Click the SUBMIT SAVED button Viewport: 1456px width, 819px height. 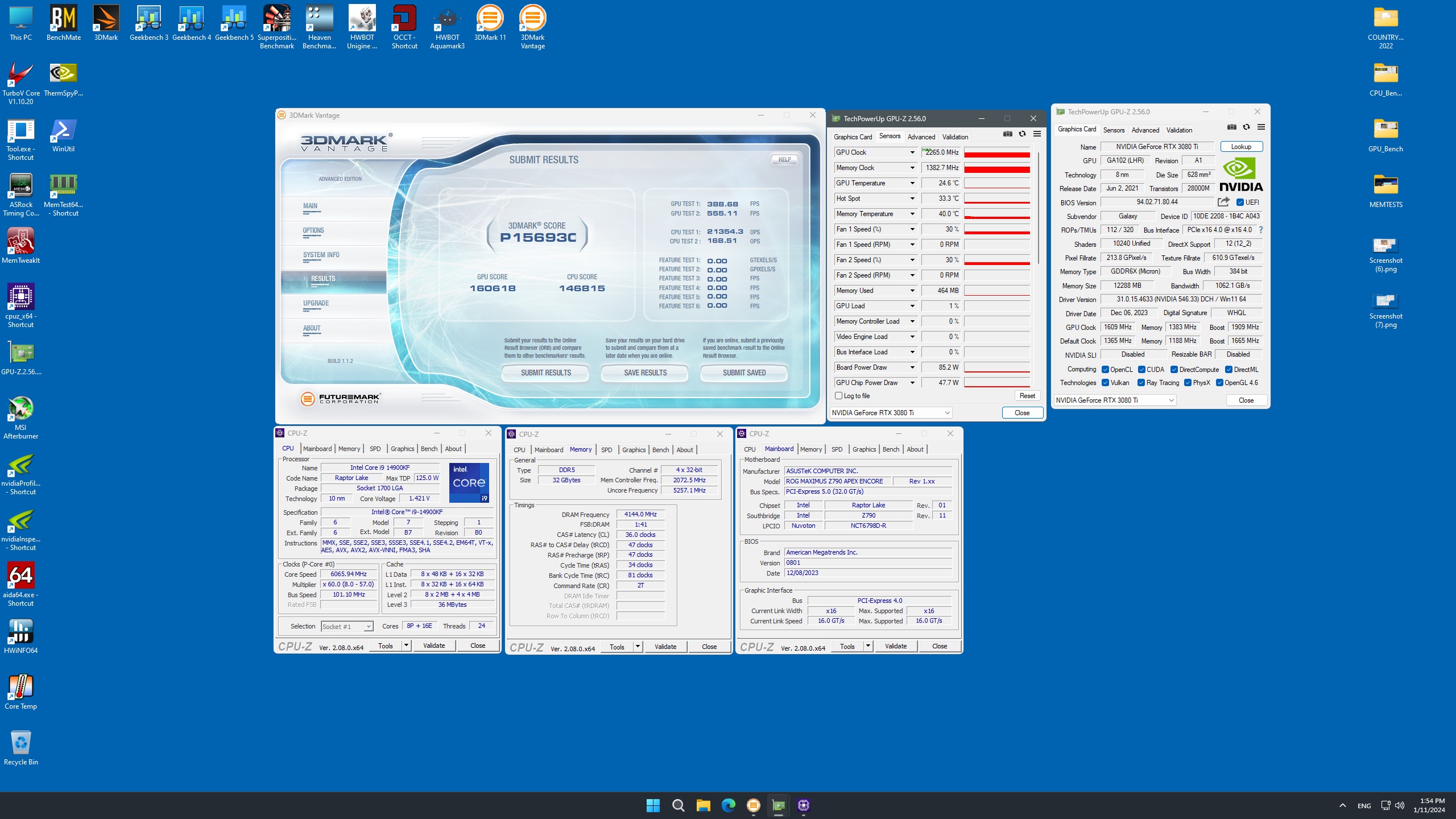pyautogui.click(x=744, y=373)
